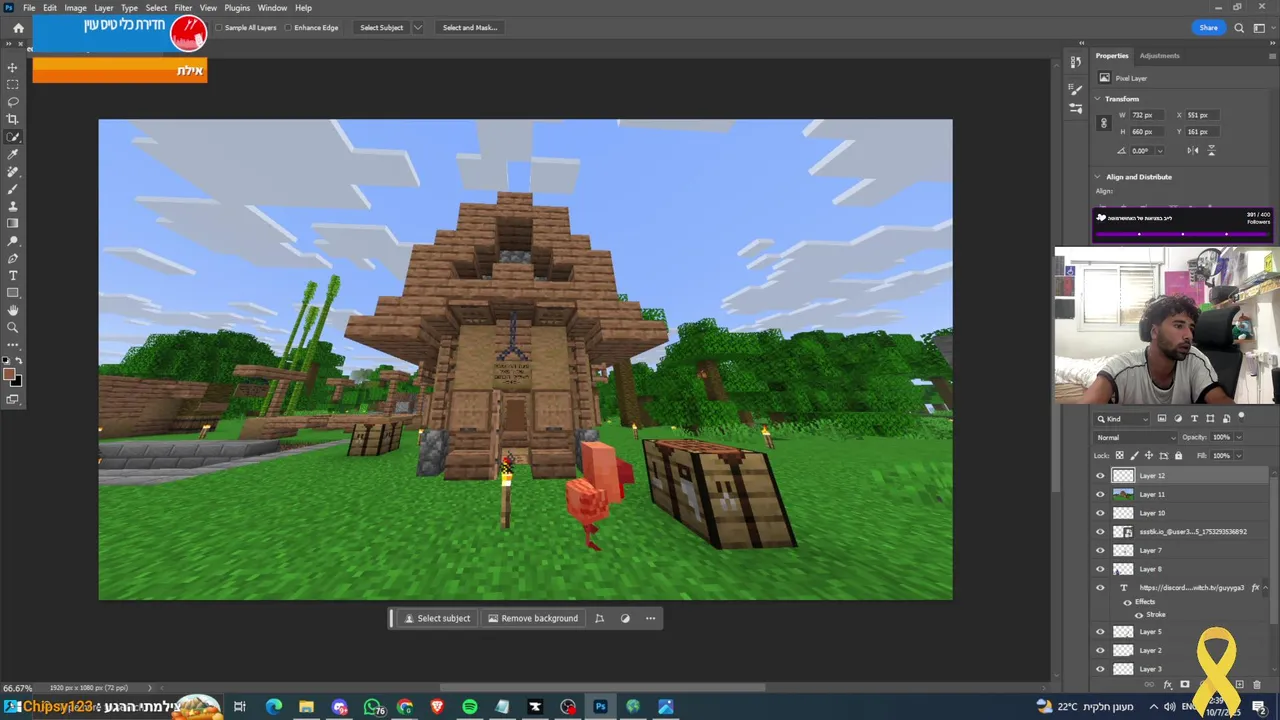Select the Lasso tool
This screenshot has height=720, width=1280.
point(13,102)
